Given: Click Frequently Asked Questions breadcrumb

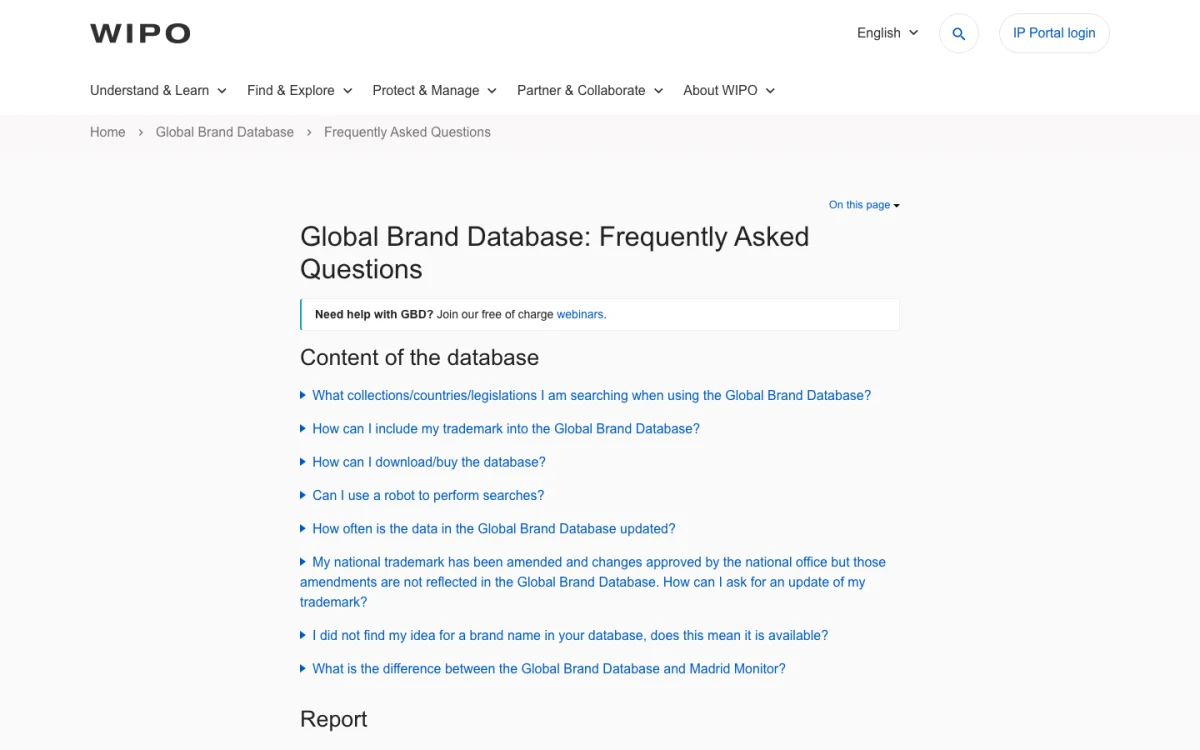Looking at the screenshot, I should click(407, 132).
